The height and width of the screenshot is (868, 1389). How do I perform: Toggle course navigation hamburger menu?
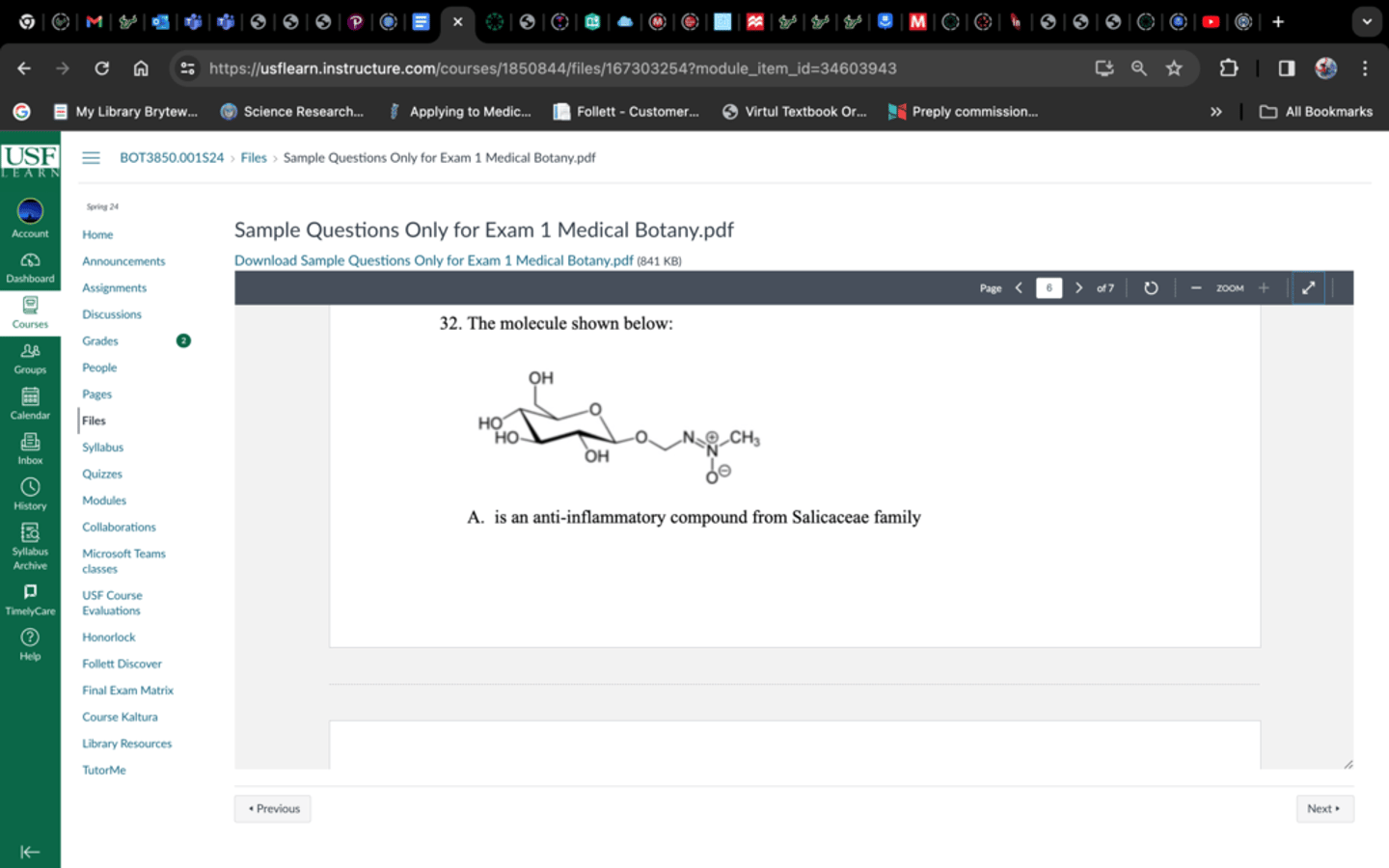tap(91, 158)
